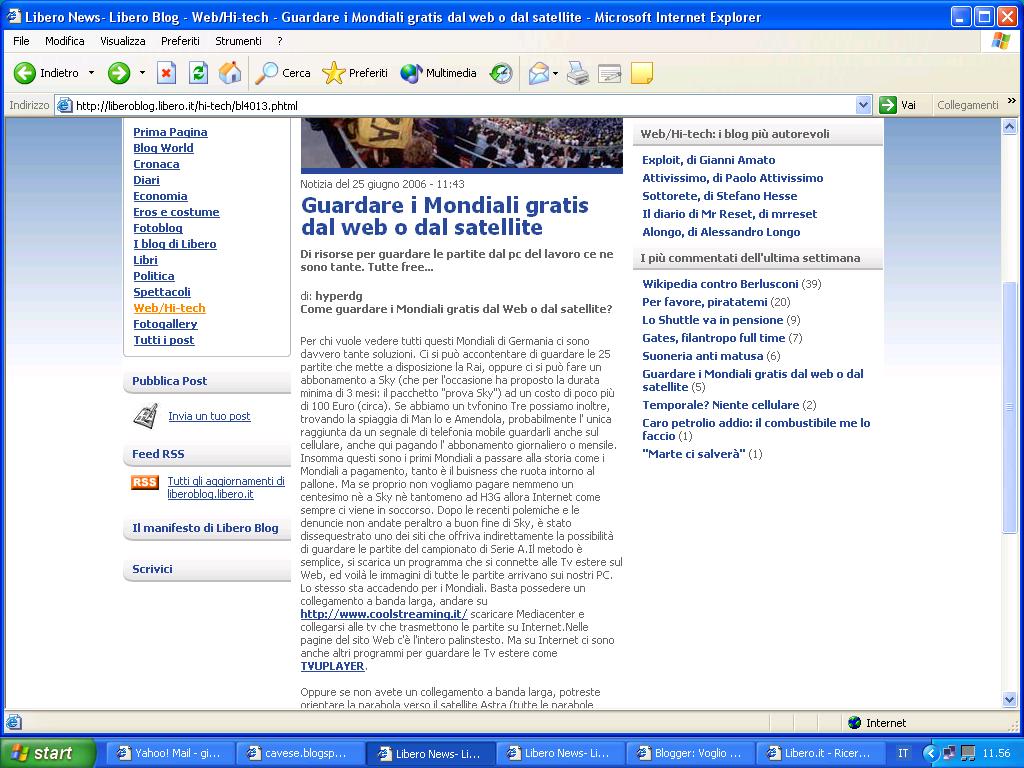
Task: Expand the address bar dropdown list
Action: click(x=863, y=105)
